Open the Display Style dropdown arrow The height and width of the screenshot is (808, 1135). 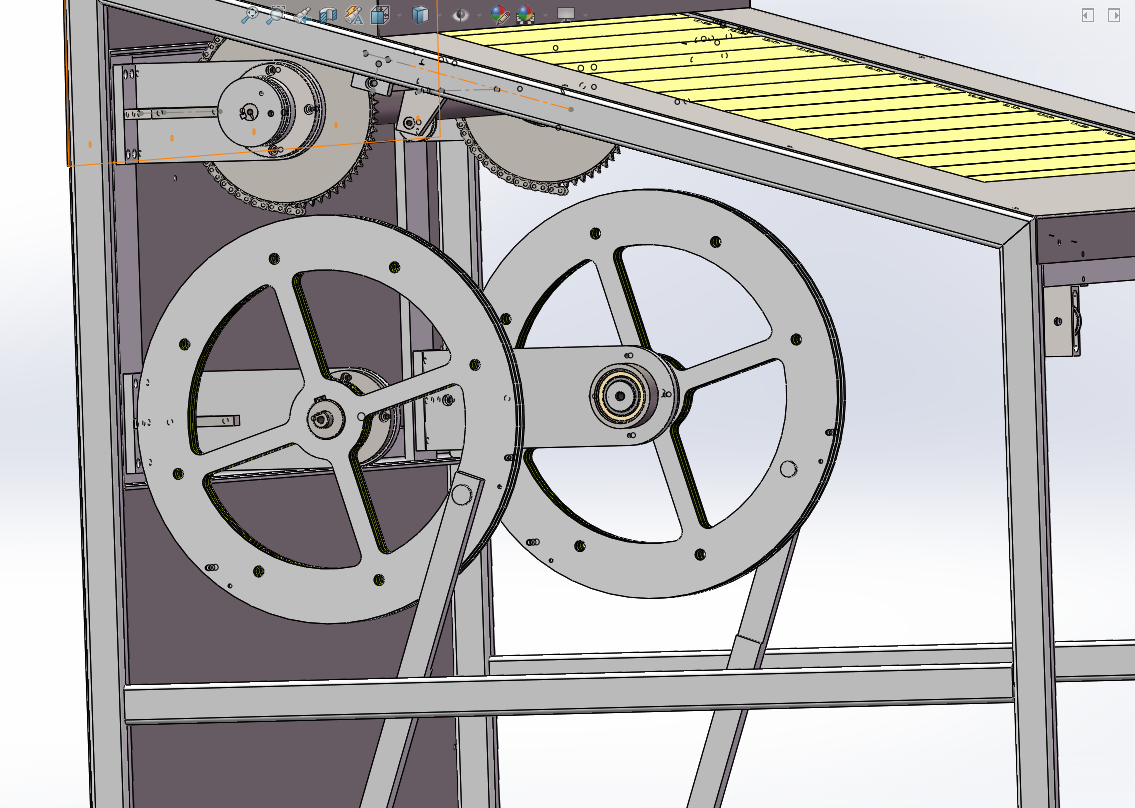[440, 15]
